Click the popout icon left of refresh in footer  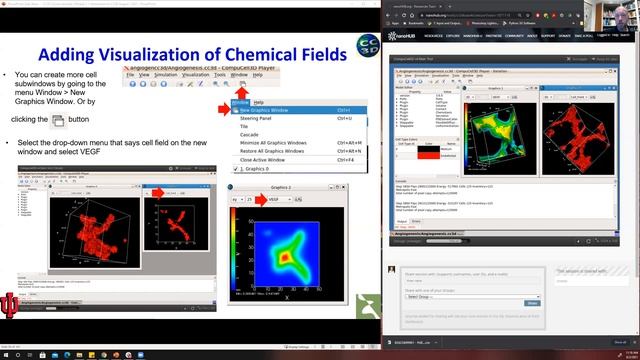tap(578, 241)
